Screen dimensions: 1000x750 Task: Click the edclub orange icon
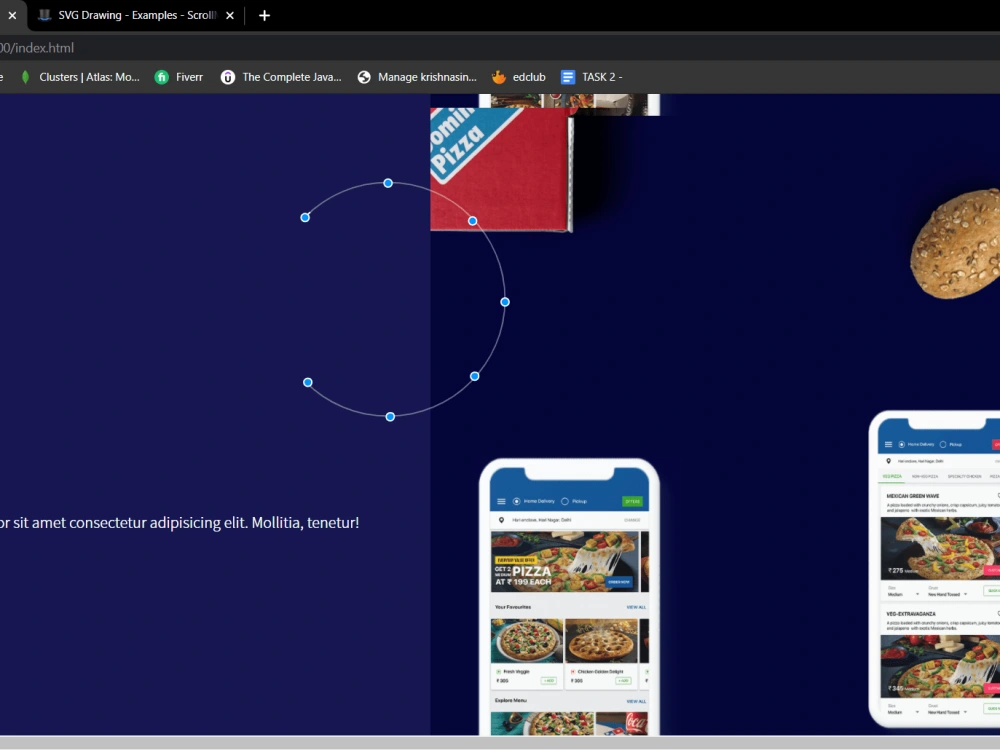point(499,77)
